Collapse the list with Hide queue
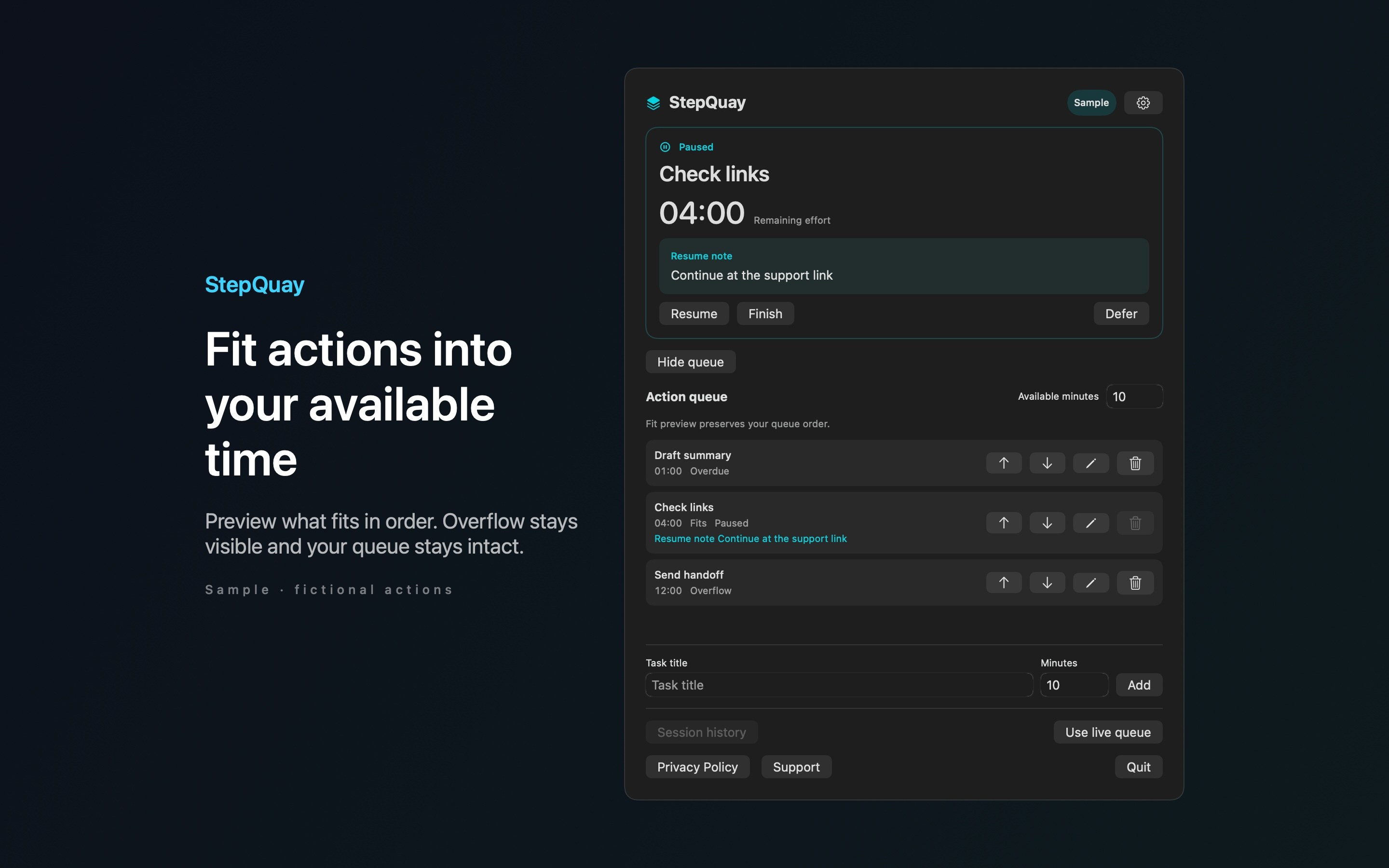 click(691, 362)
